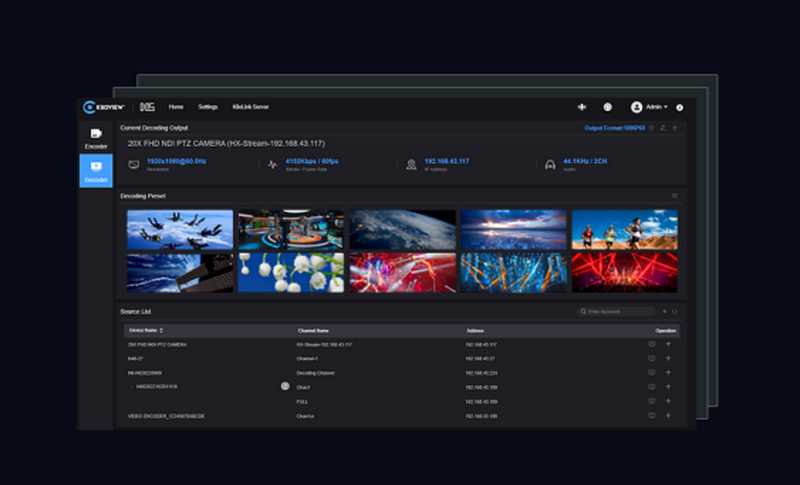The image size is (800, 485).
Task: Collapse the N6-N620220999 device tree
Action: click(x=133, y=386)
